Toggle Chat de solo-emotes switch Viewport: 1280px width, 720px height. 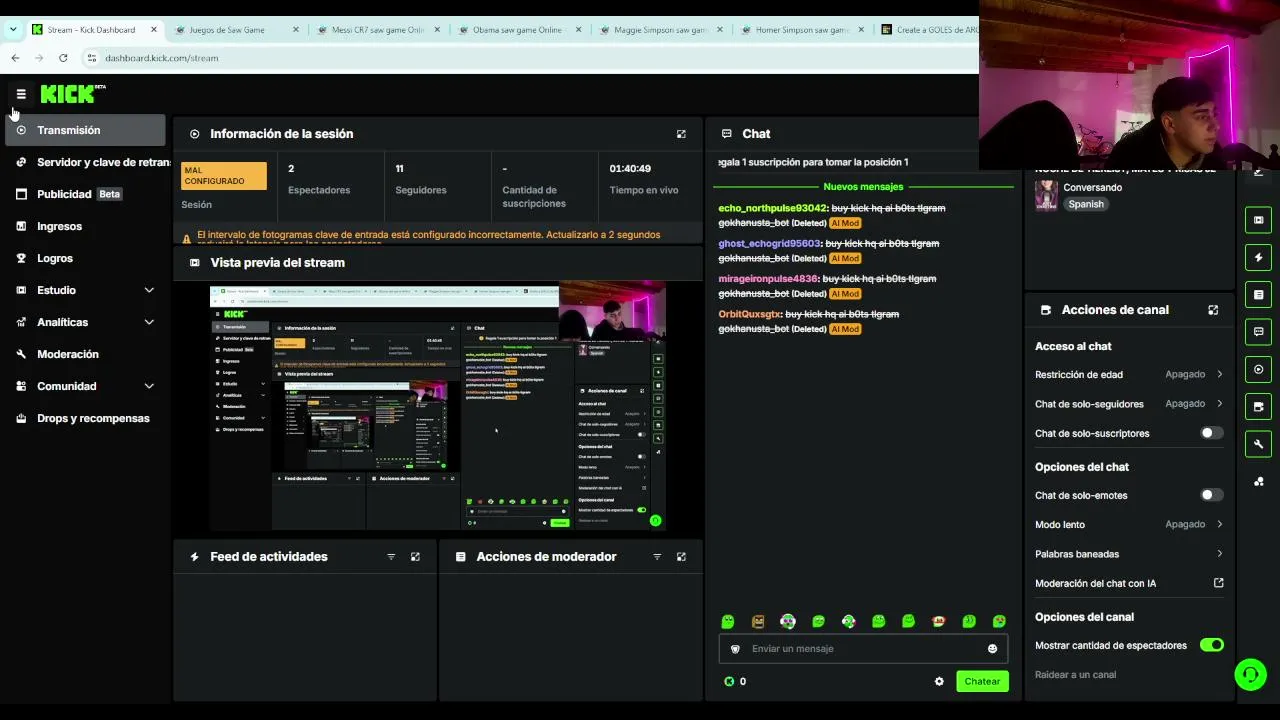pos(1211,495)
